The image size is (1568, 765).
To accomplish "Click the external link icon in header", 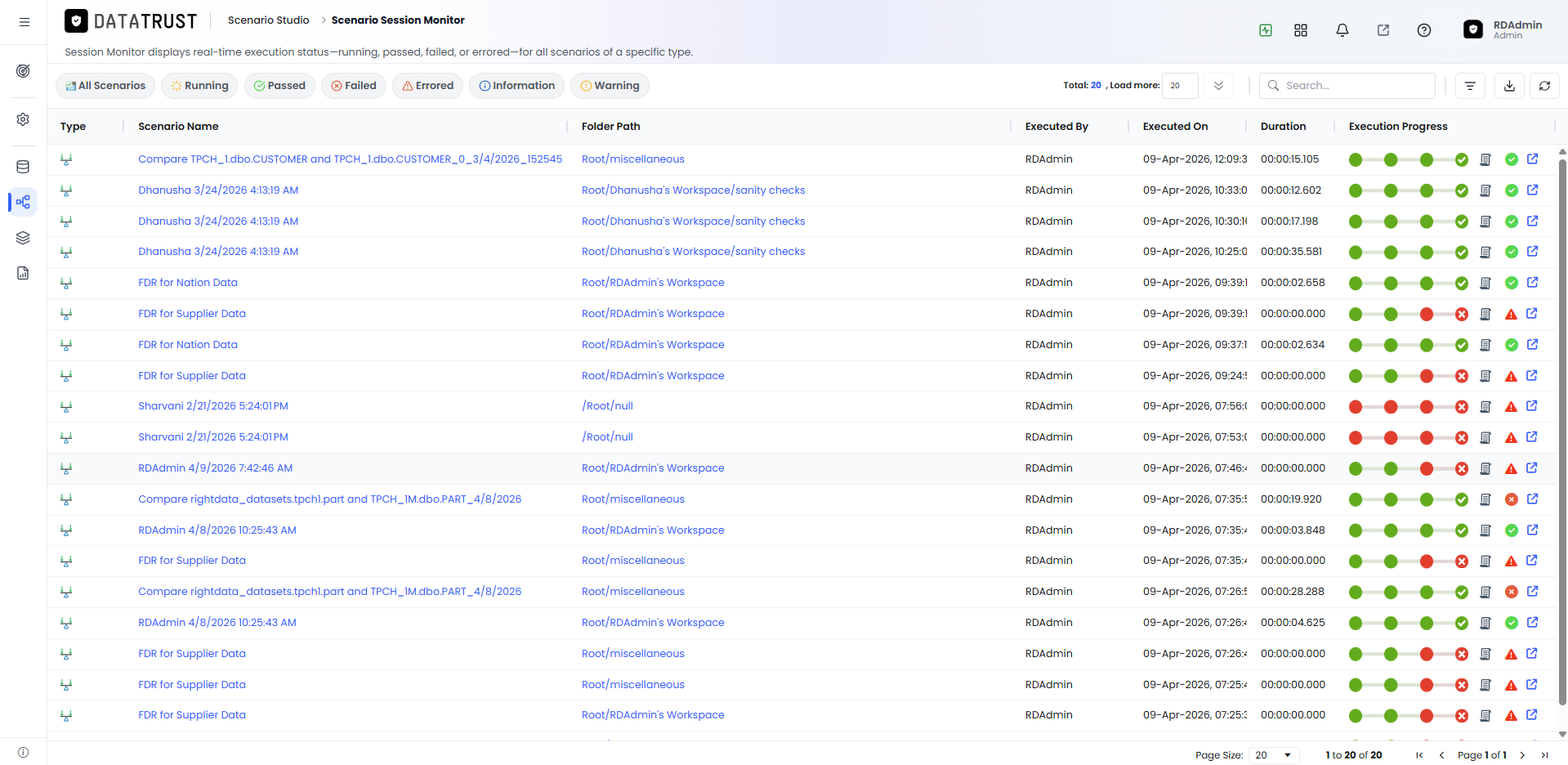I will [1383, 30].
